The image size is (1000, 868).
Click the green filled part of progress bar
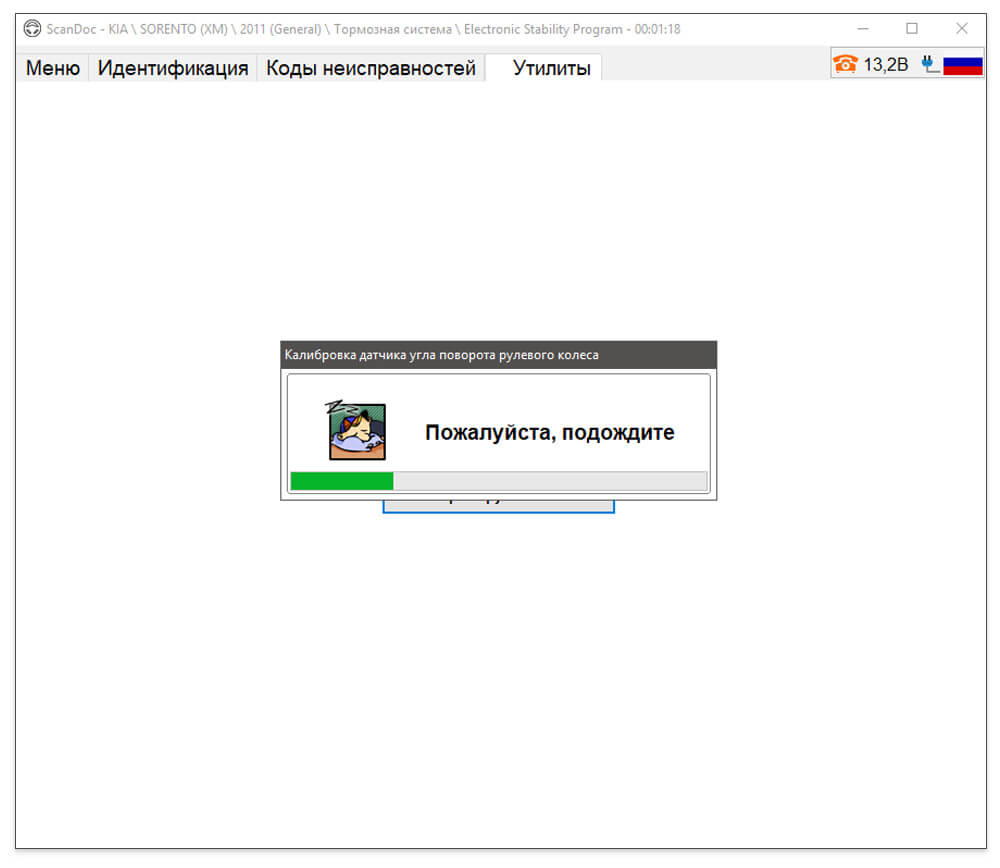(342, 481)
